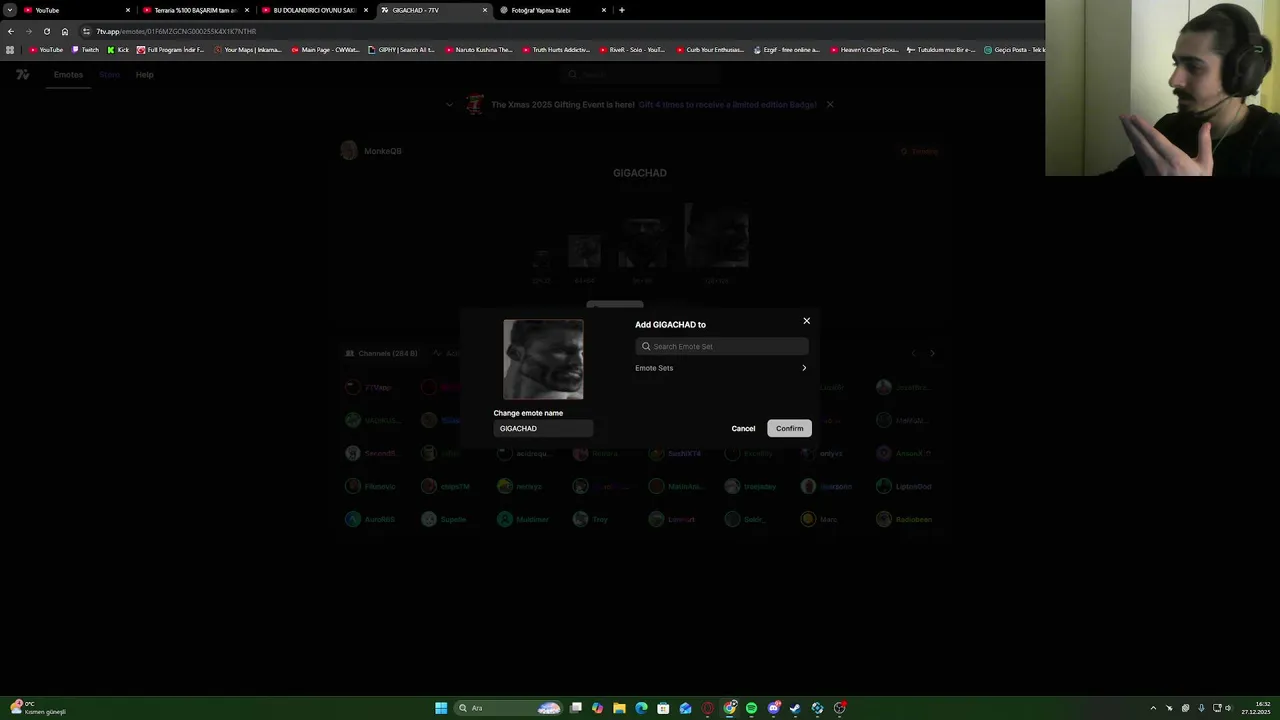The image size is (1280, 720).
Task: Open MonkeQB uploader profile
Action: [371, 151]
